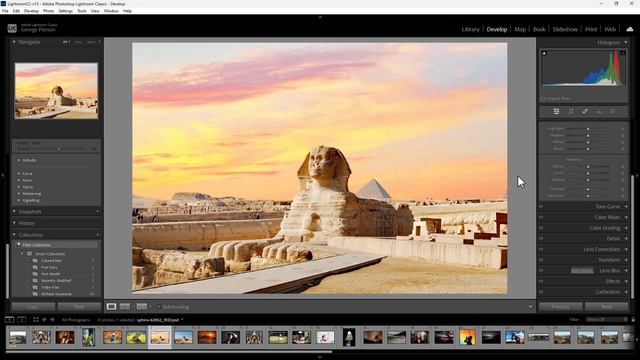640x360 pixels.
Task: Enable the Soft Proofing checkbox
Action: (x=158, y=307)
